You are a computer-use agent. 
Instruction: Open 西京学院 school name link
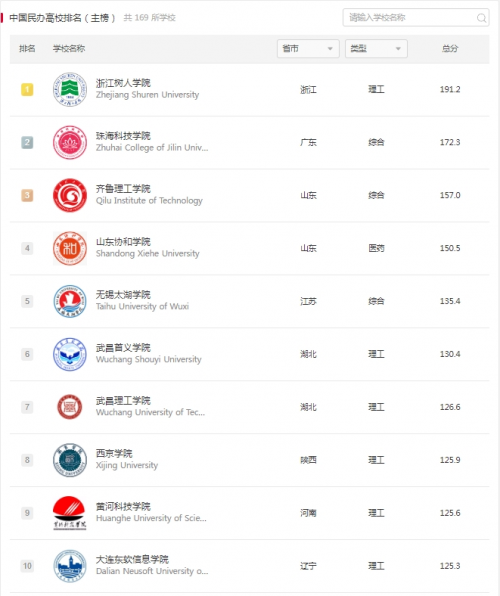pos(114,453)
